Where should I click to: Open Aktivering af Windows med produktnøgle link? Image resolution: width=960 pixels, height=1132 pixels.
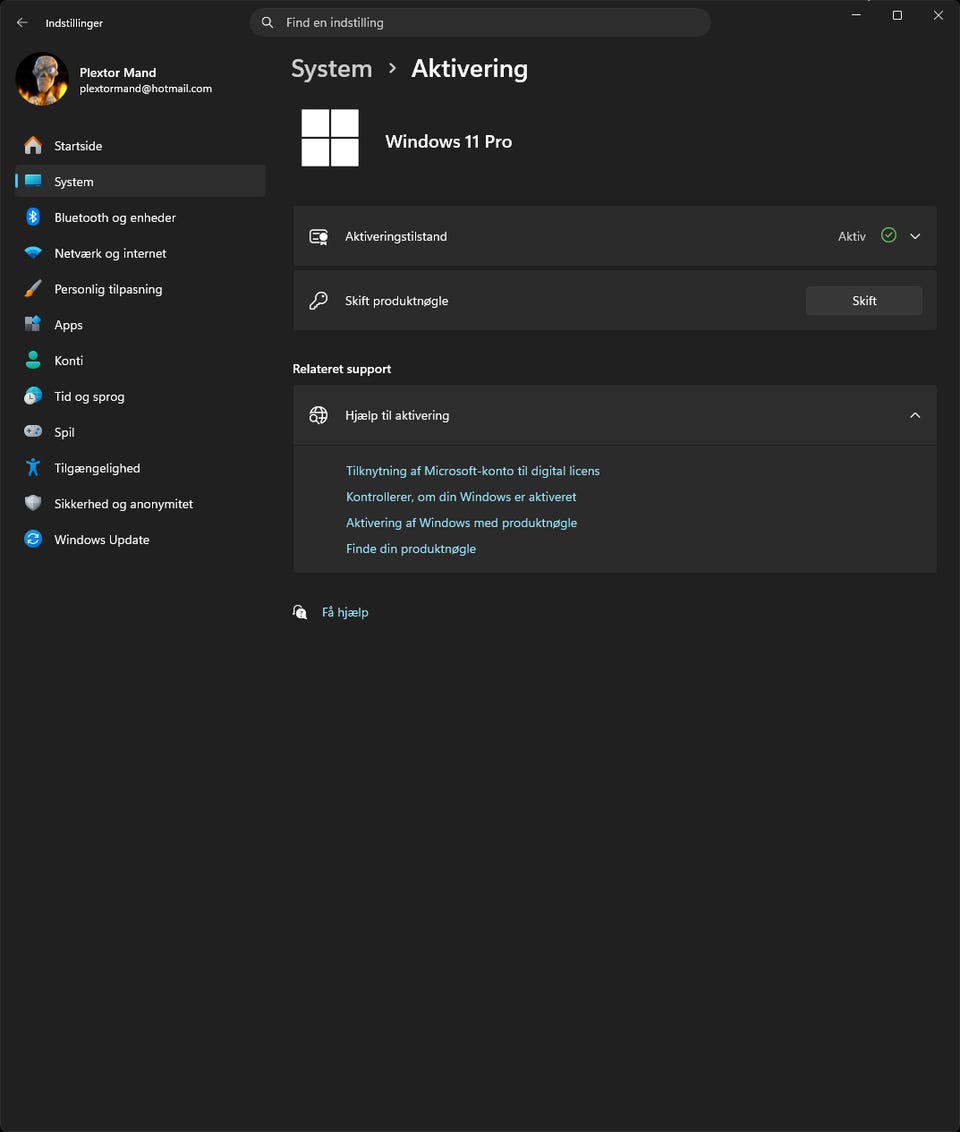tap(461, 523)
